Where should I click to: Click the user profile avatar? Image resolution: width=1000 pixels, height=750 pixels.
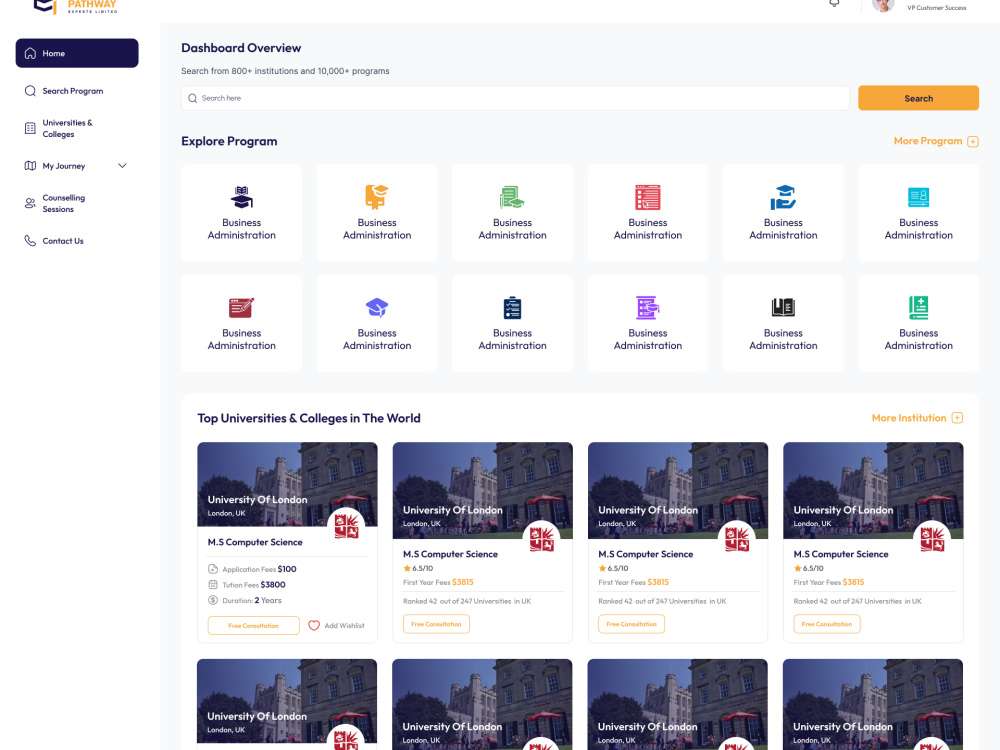tap(883, 5)
